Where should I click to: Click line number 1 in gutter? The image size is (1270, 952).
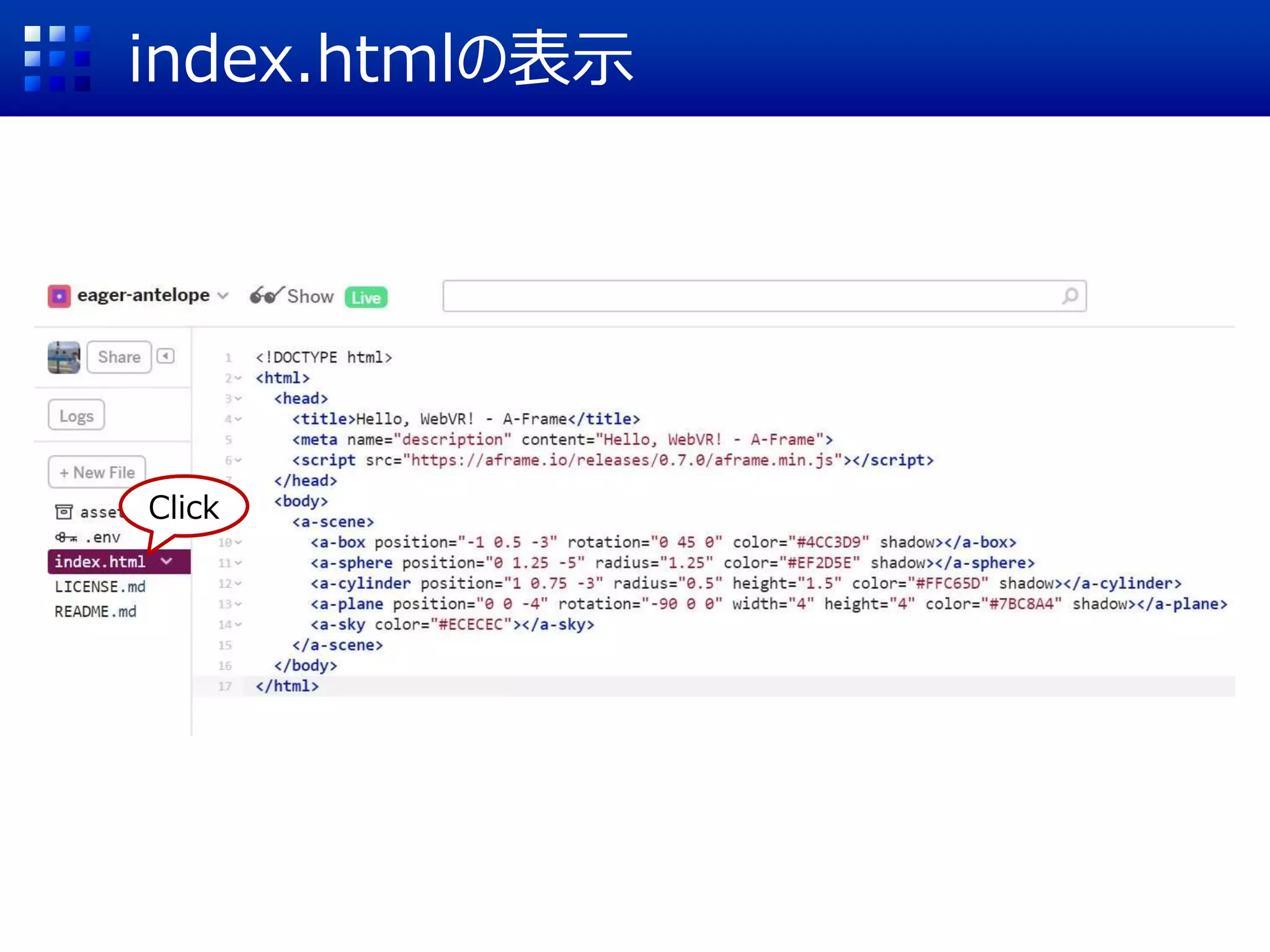(228, 358)
